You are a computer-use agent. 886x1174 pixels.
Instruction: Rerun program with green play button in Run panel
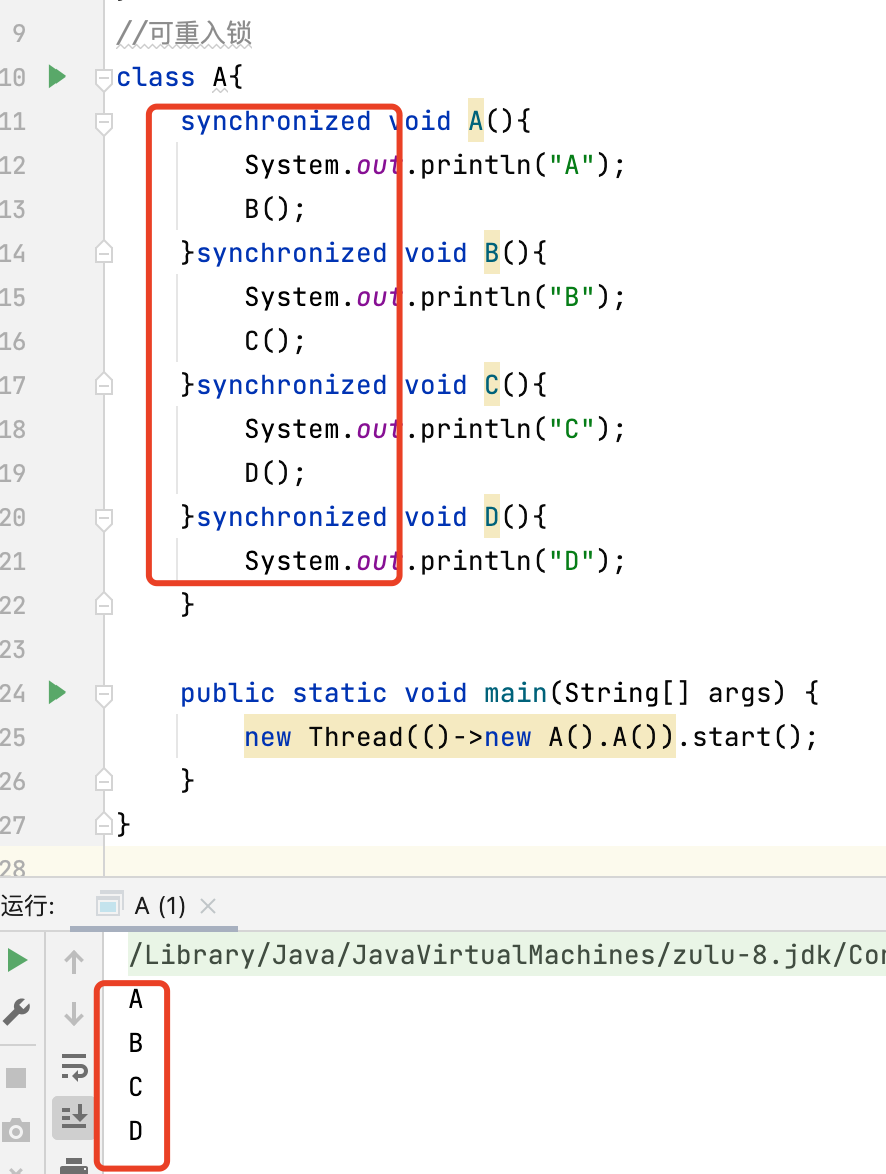(x=17, y=961)
